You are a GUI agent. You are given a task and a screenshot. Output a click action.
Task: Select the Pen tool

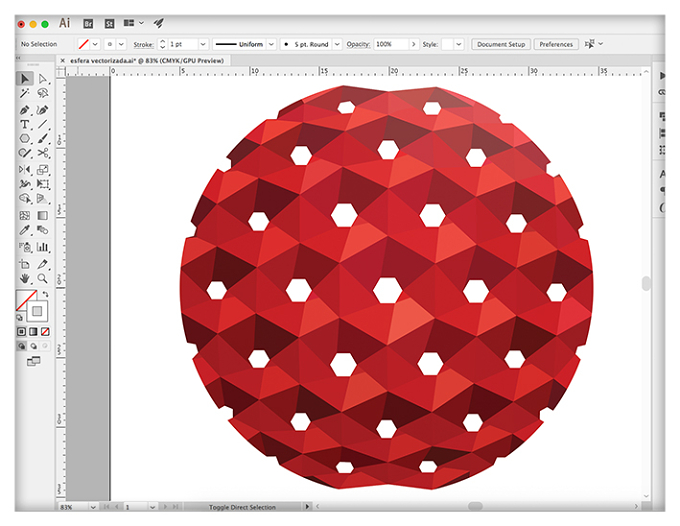(25, 110)
